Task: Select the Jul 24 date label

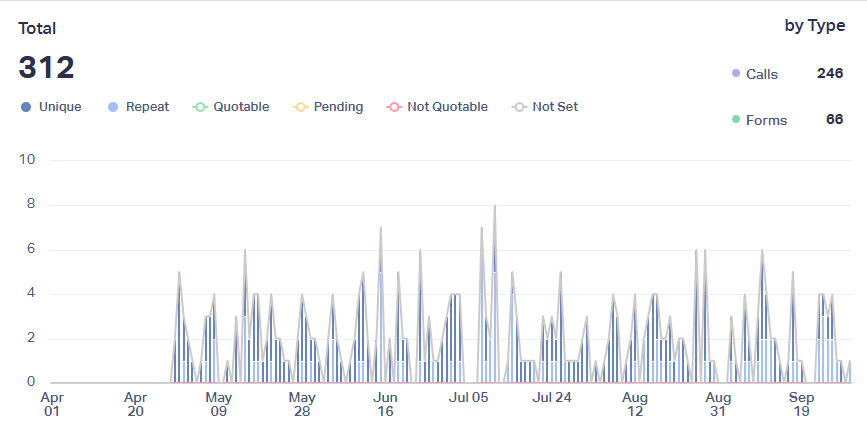Action: click(x=552, y=404)
